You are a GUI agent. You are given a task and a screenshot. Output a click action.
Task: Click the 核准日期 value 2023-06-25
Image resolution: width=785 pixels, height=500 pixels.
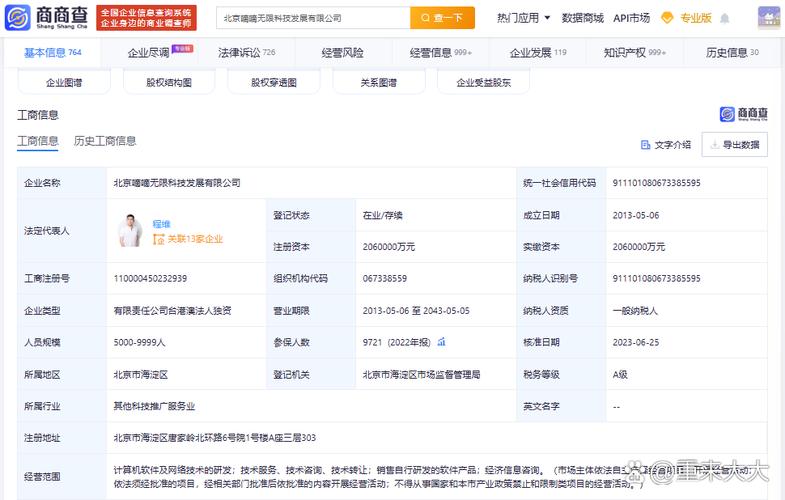pos(636,342)
